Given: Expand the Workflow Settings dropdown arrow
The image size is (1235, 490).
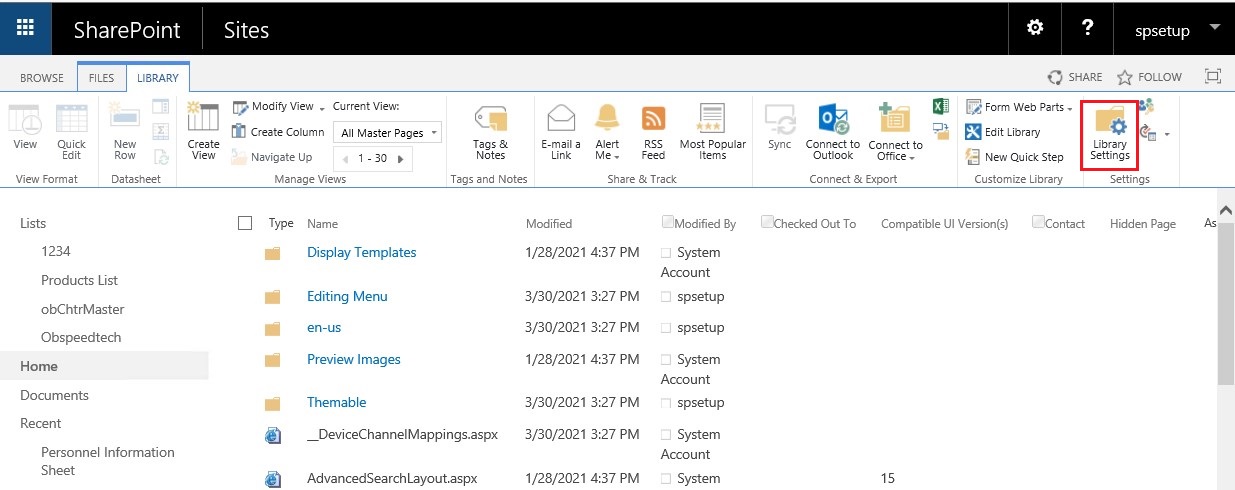Looking at the screenshot, I should tap(1166, 133).
